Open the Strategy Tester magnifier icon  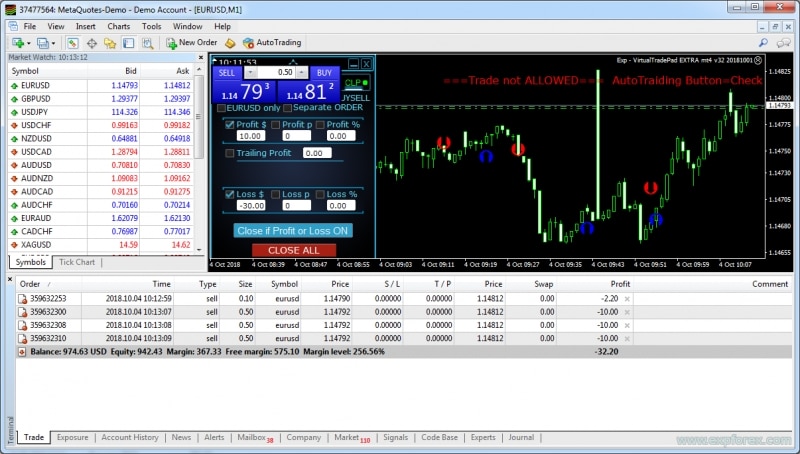146,43
